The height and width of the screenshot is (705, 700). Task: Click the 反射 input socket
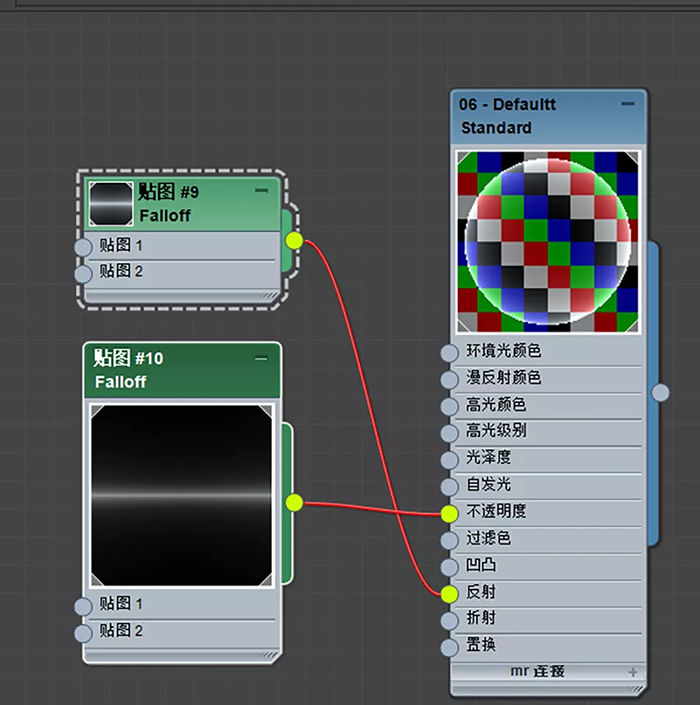click(x=449, y=593)
